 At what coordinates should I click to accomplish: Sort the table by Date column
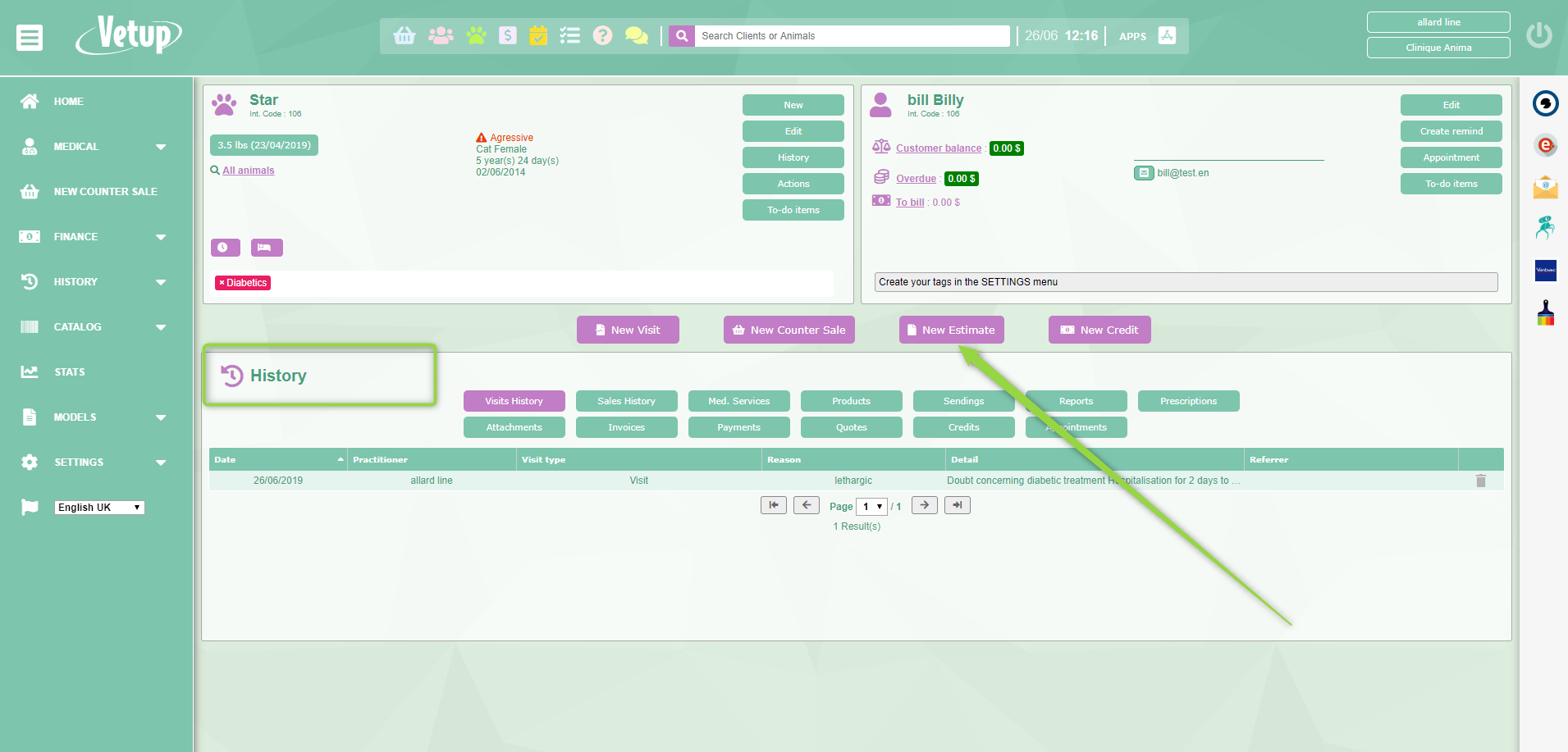click(278, 460)
